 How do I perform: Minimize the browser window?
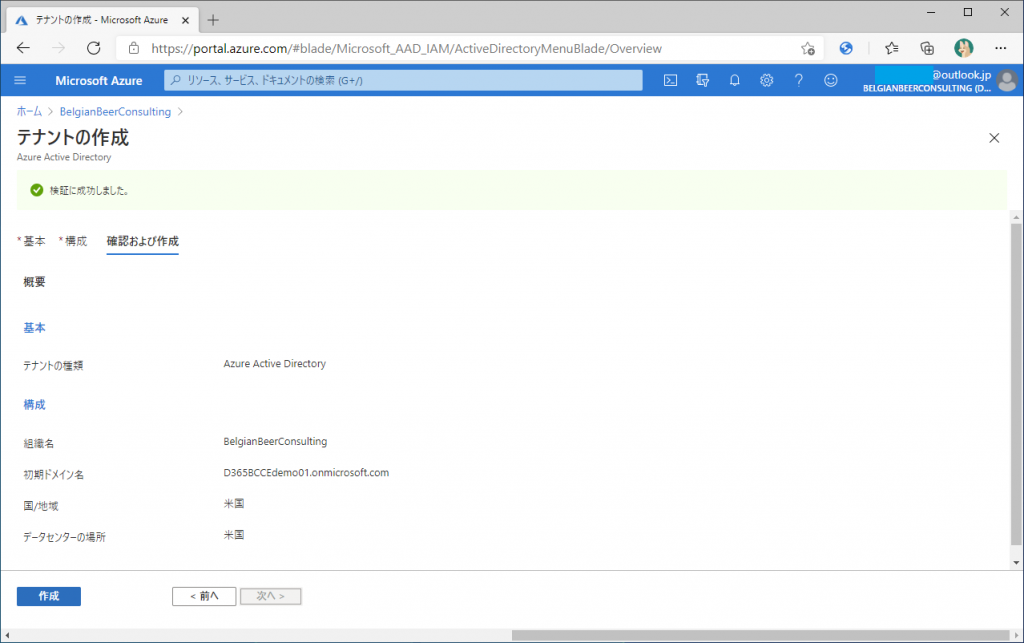point(931,12)
